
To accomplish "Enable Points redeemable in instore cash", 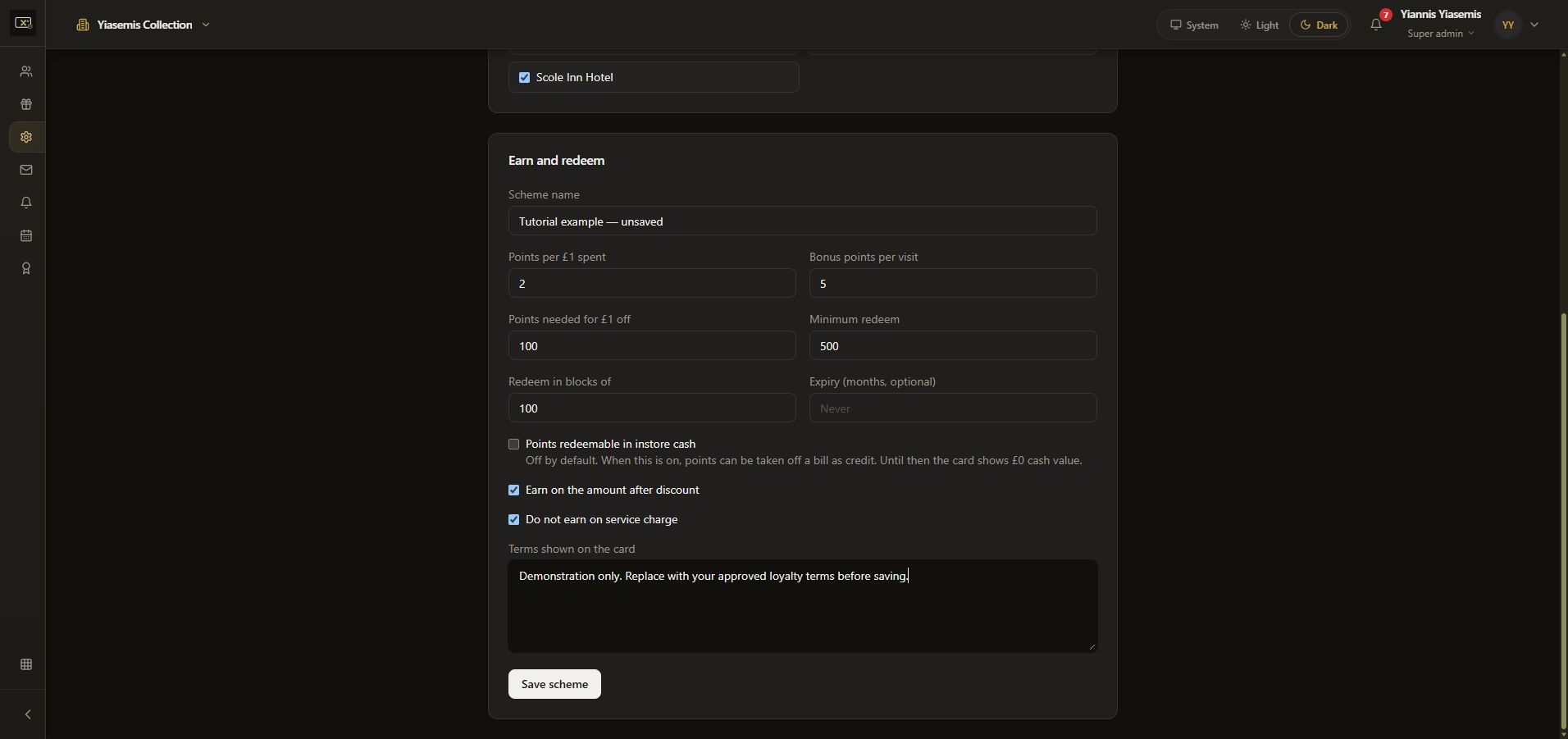I will 514,445.
